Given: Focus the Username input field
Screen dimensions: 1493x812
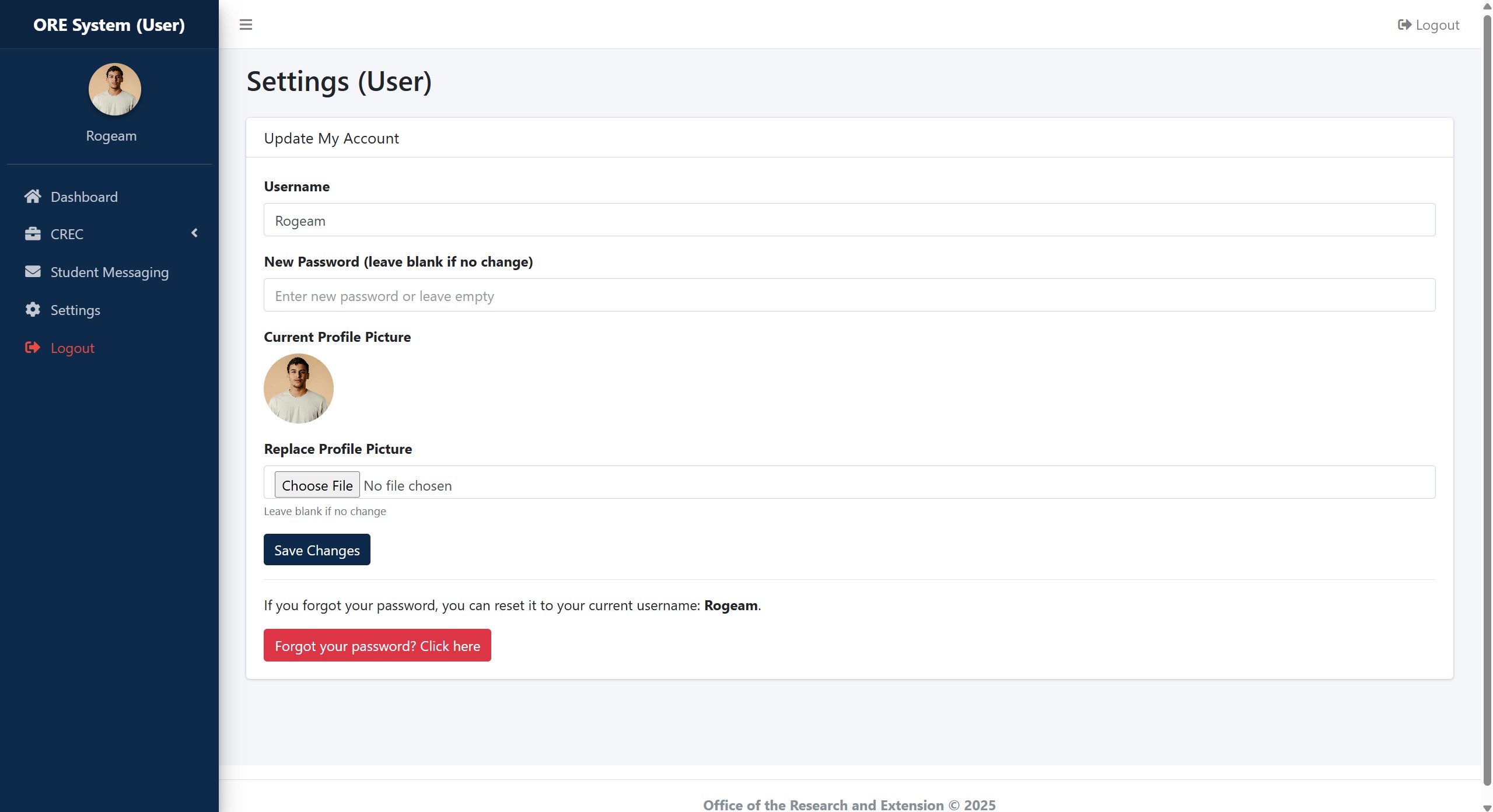Looking at the screenshot, I should [849, 220].
